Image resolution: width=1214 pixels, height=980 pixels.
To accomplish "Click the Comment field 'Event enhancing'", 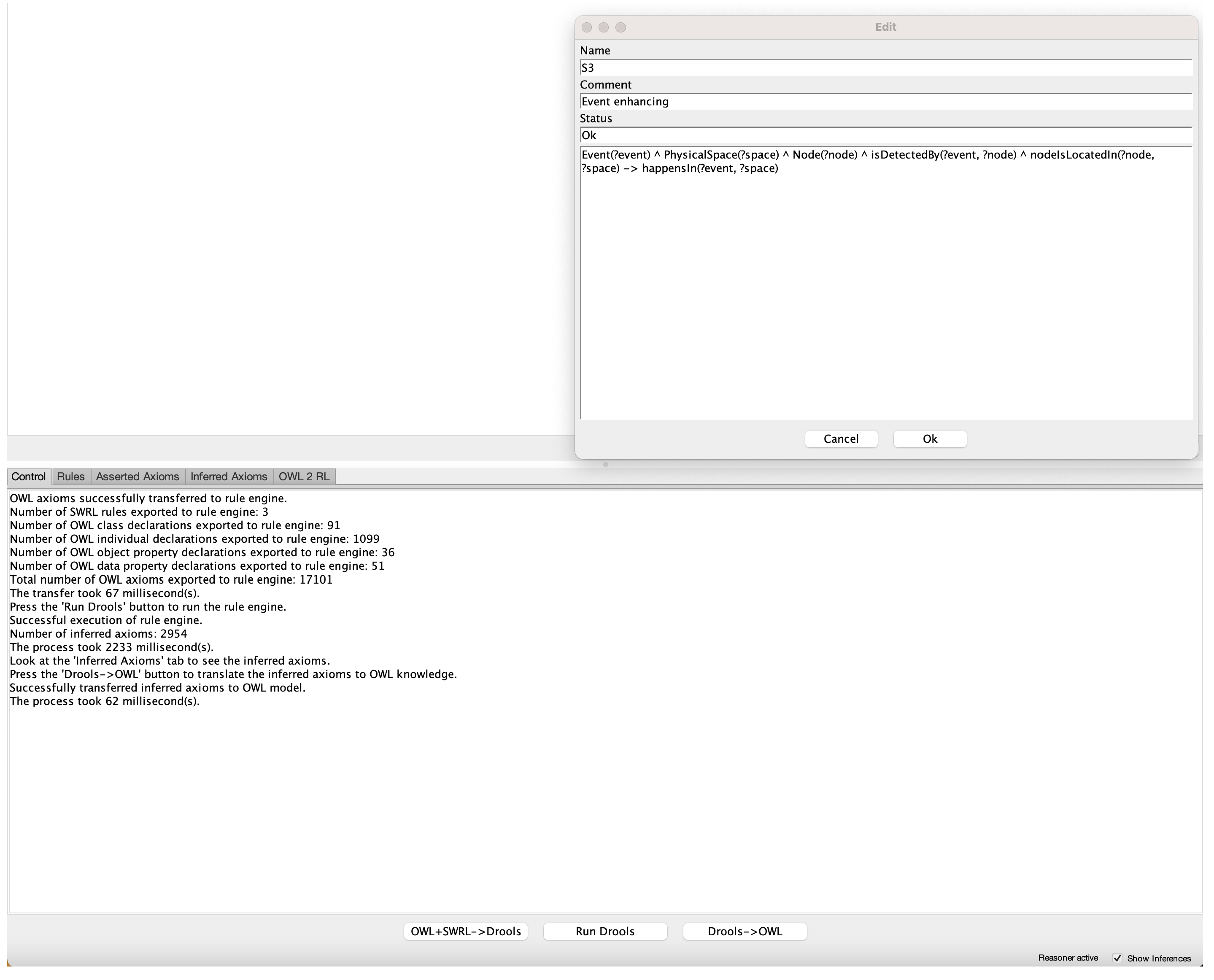I will (x=885, y=102).
